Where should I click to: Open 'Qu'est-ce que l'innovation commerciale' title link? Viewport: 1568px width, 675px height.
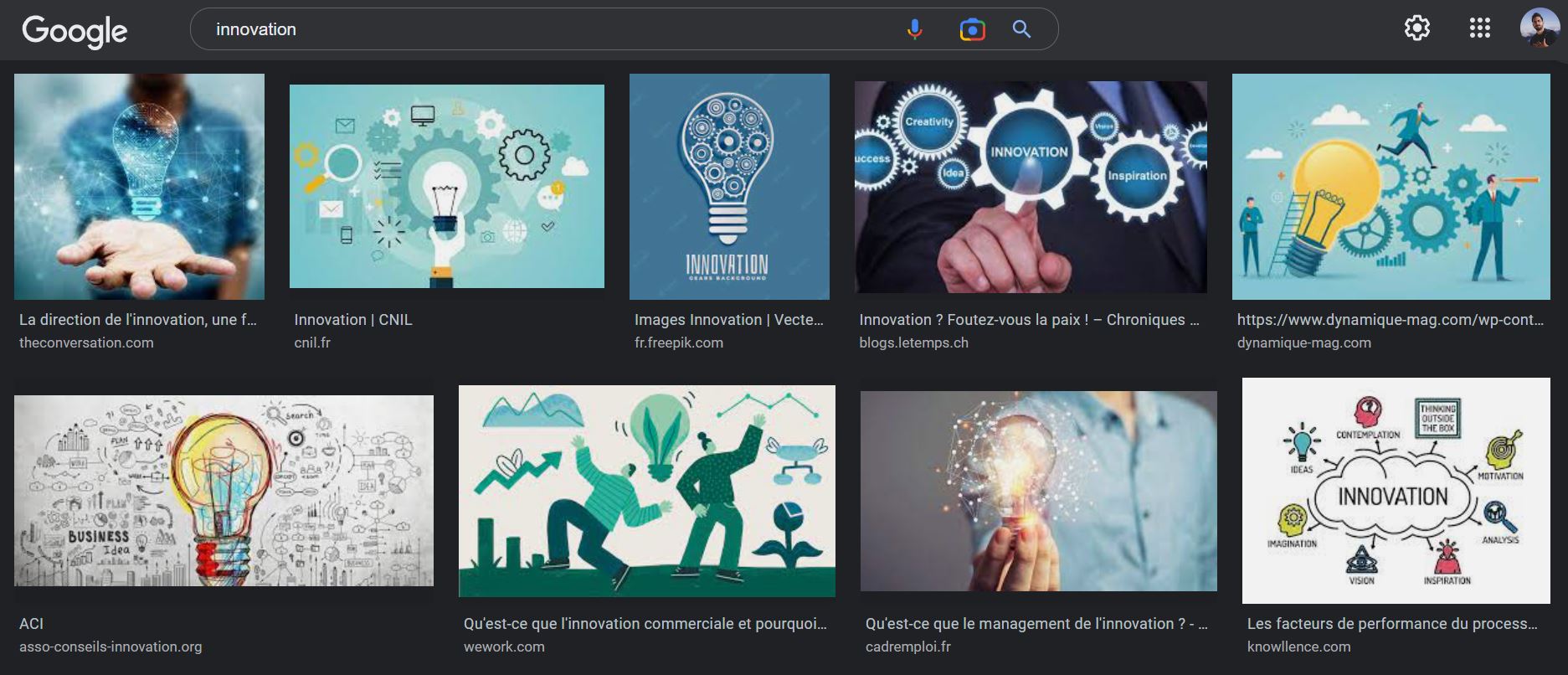645,624
